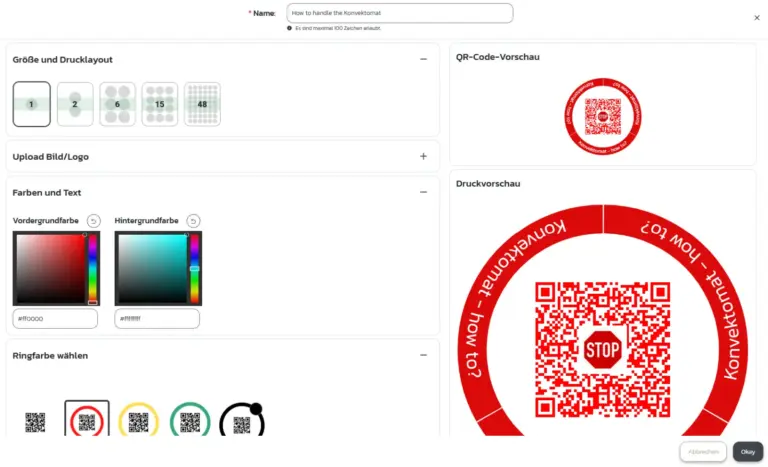768x467 pixels.
Task: Click the Upload Bild/Logo heading
Action: pos(50,157)
